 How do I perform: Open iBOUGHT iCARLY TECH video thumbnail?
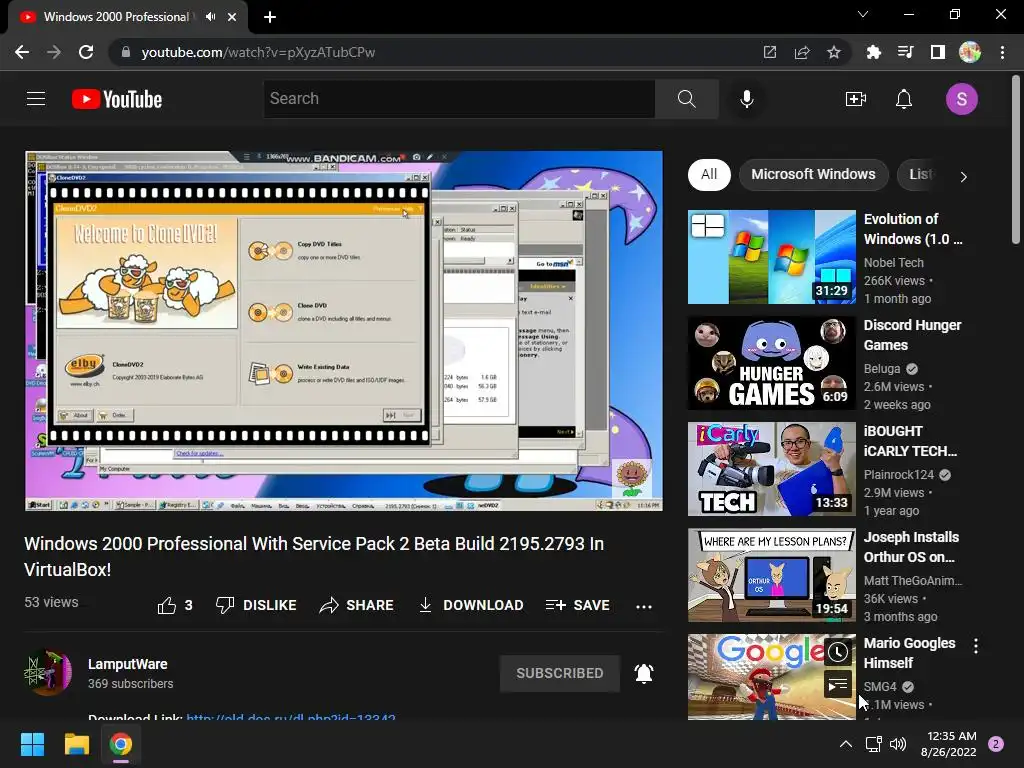tap(772, 469)
